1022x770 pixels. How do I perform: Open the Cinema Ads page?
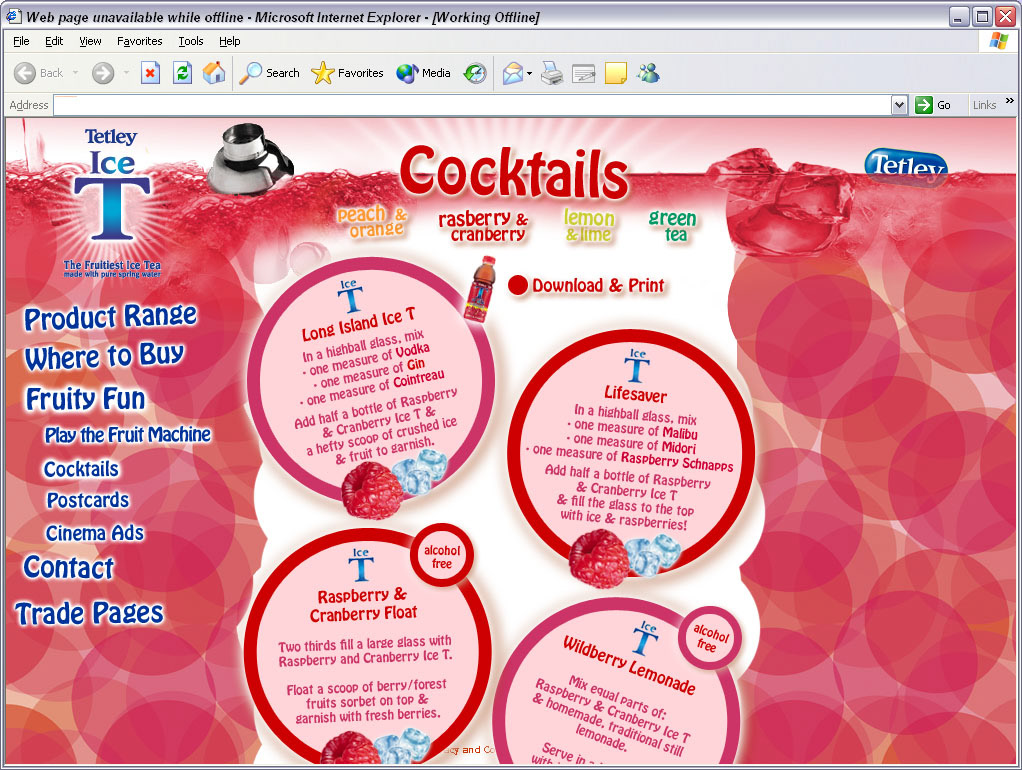(95, 533)
